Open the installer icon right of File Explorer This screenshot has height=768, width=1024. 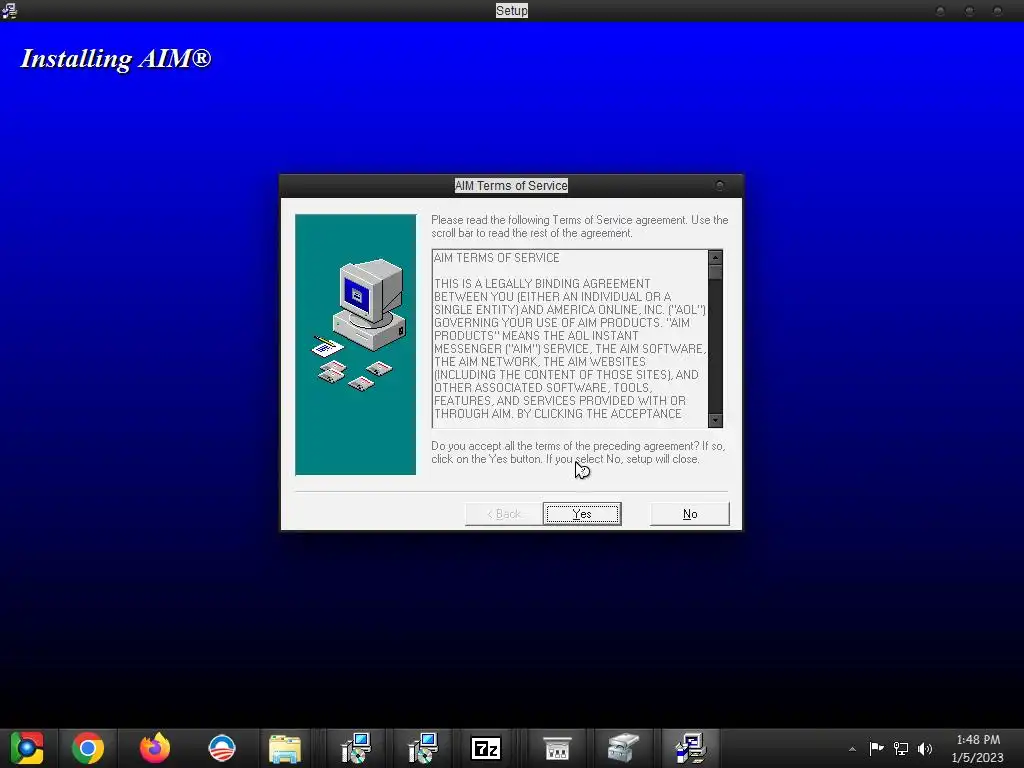click(x=356, y=748)
